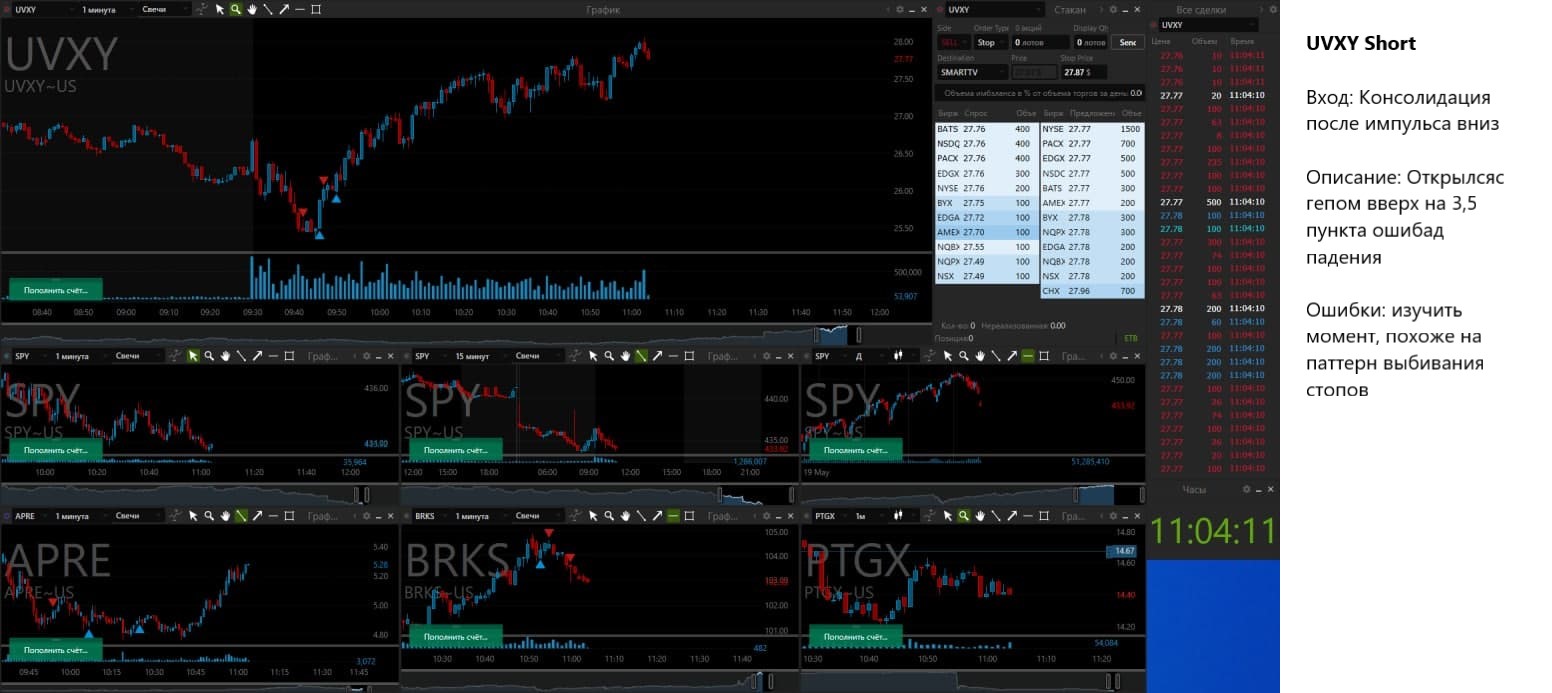
Task: Click the Цена column header in Все сделки
Action: 1161,41
